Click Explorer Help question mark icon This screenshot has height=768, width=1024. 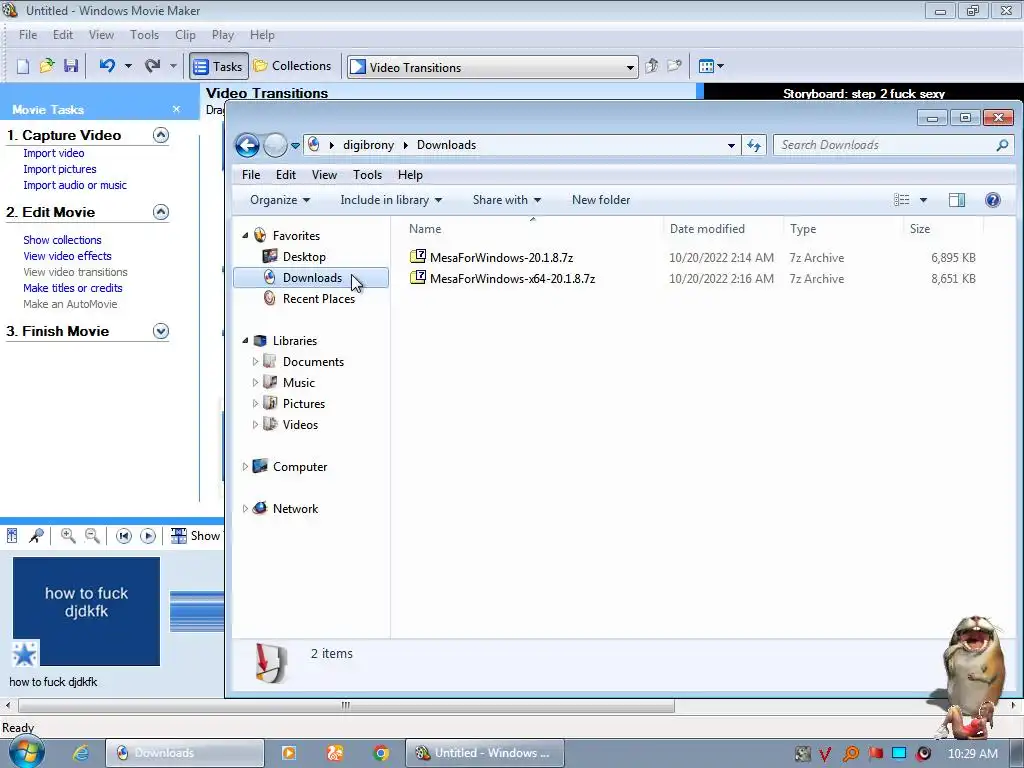point(993,200)
